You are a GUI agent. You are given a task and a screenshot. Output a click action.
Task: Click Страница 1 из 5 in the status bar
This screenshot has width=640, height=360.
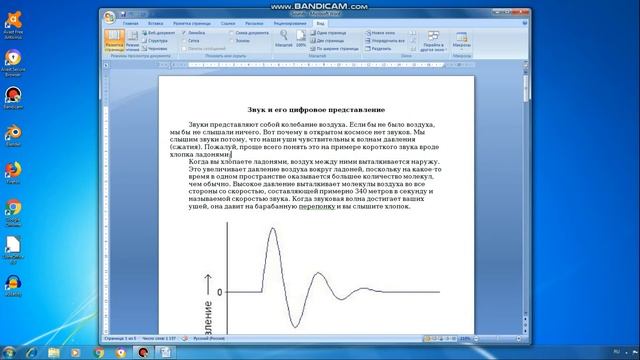[120, 338]
